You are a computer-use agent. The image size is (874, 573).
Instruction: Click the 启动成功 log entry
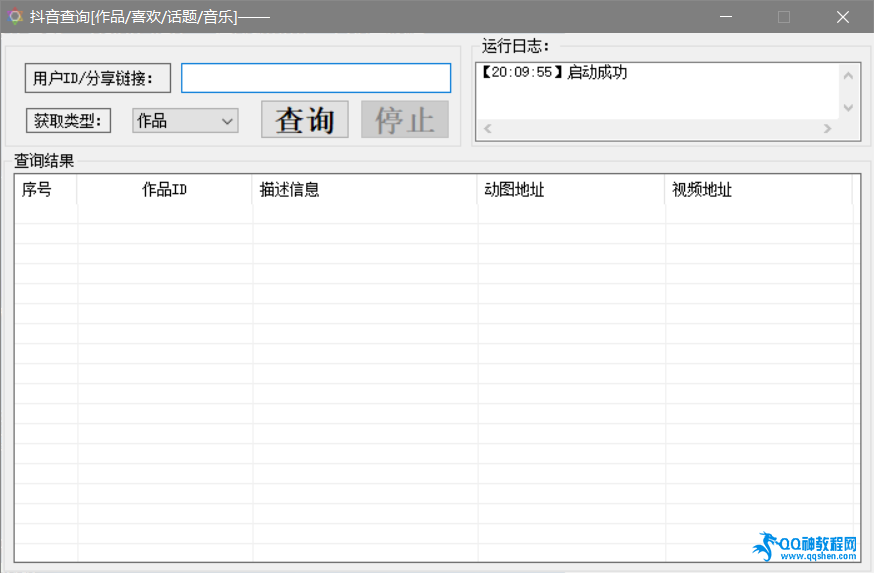coord(555,72)
